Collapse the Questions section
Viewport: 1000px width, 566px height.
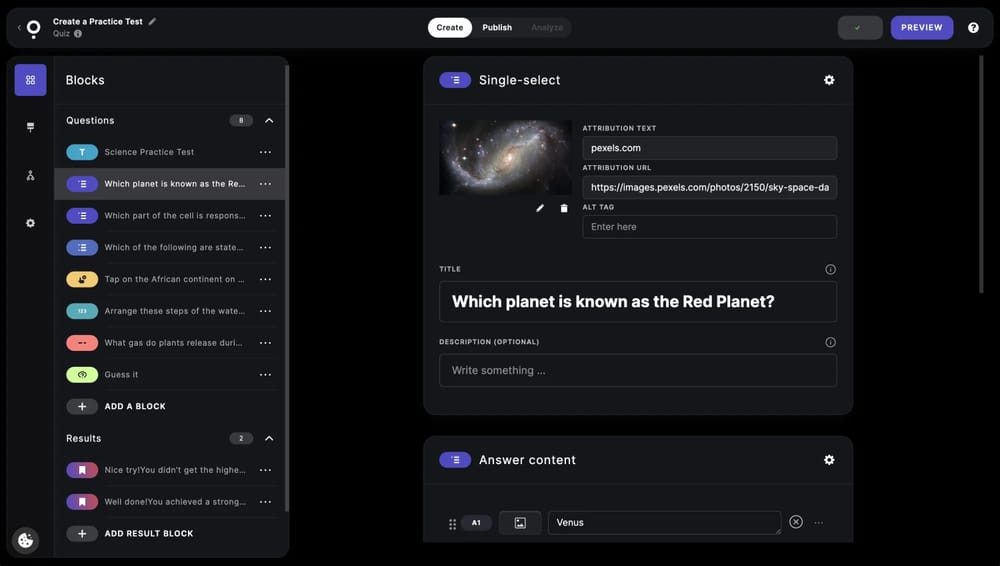tap(269, 120)
